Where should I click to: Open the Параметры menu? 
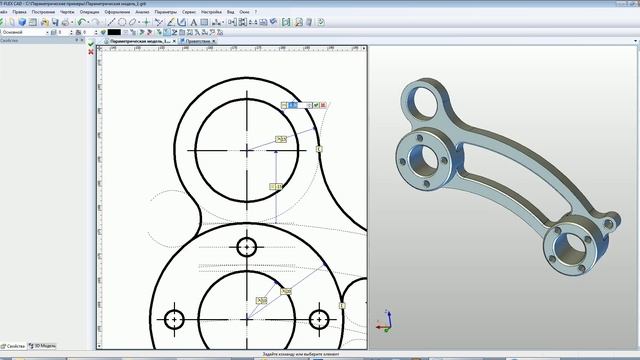point(165,12)
